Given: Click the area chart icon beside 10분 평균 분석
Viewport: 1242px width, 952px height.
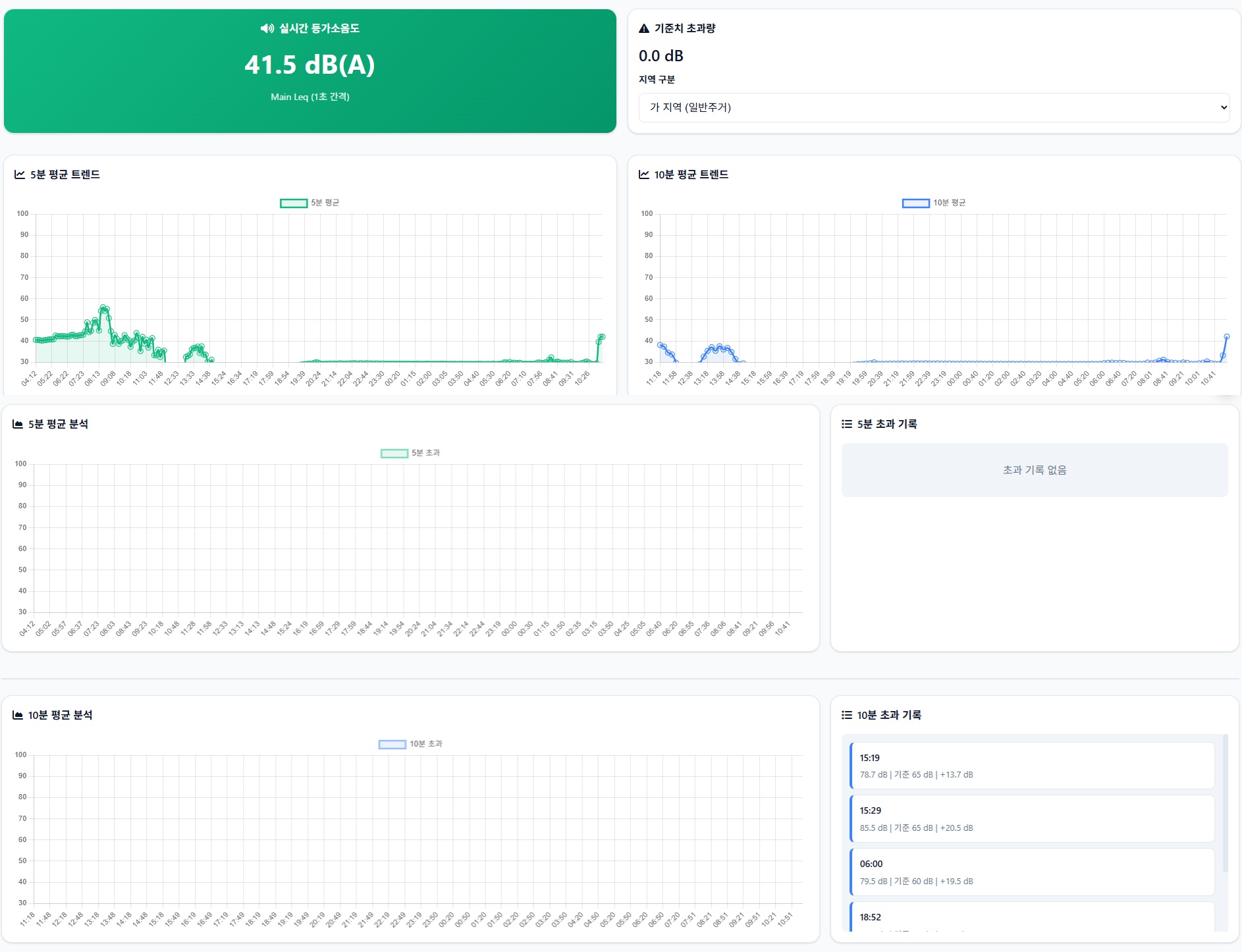Looking at the screenshot, I should pos(18,715).
